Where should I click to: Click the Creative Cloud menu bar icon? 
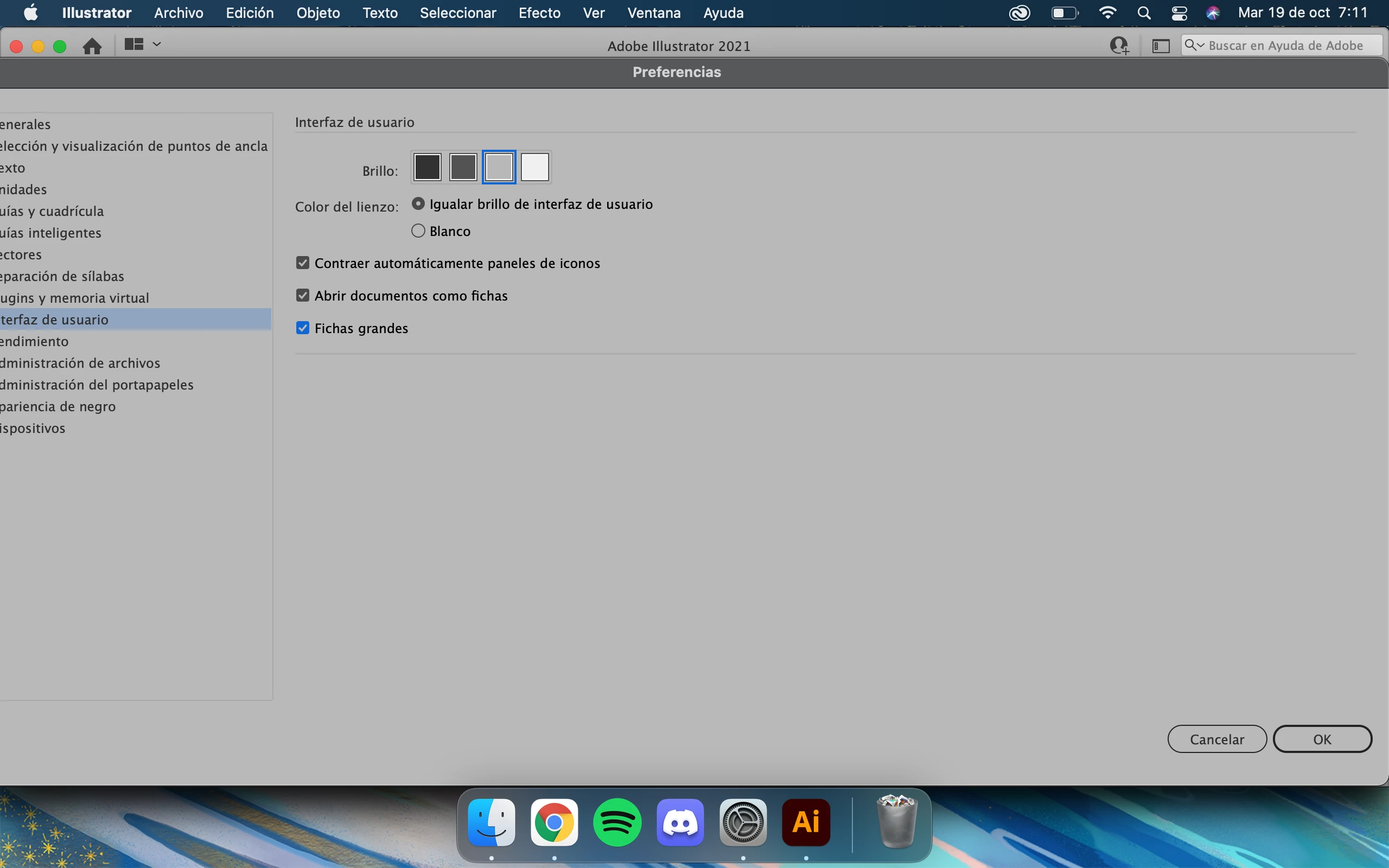click(x=1020, y=12)
